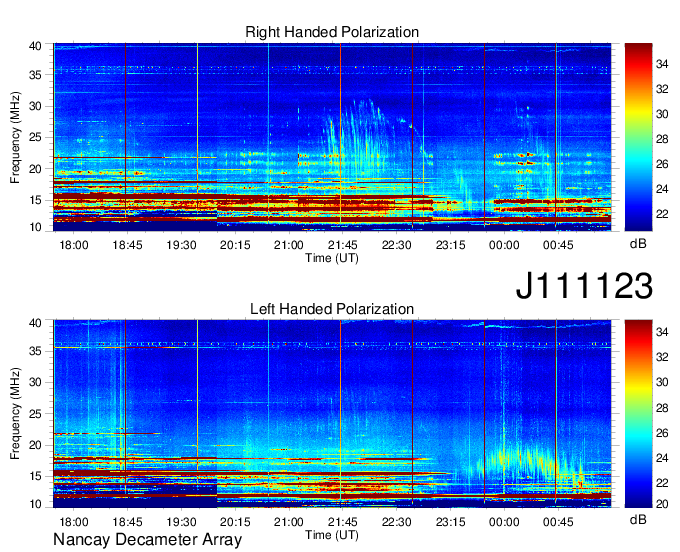Click the 00:00 time tick of Left Handed plot

point(504,522)
